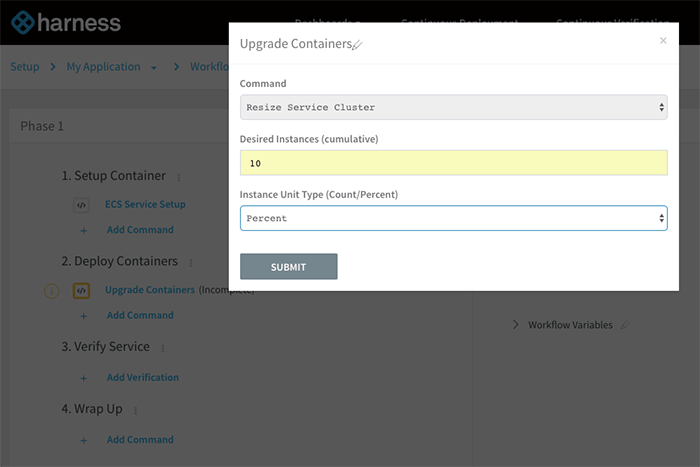Click the warning info icon beside Upgrade Containers

point(52,291)
